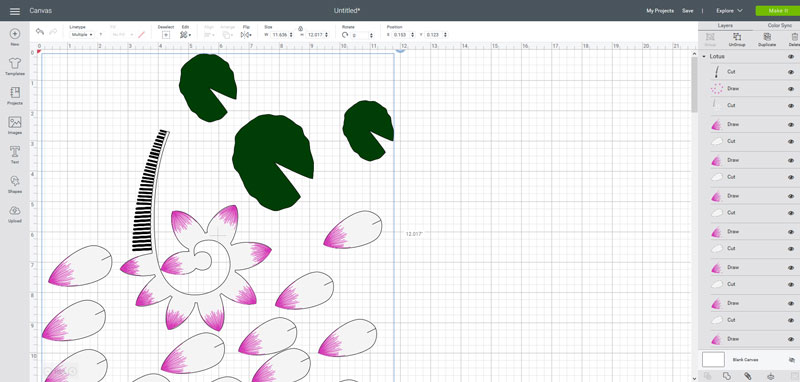Open the Align dropdown

pyautogui.click(x=209, y=35)
